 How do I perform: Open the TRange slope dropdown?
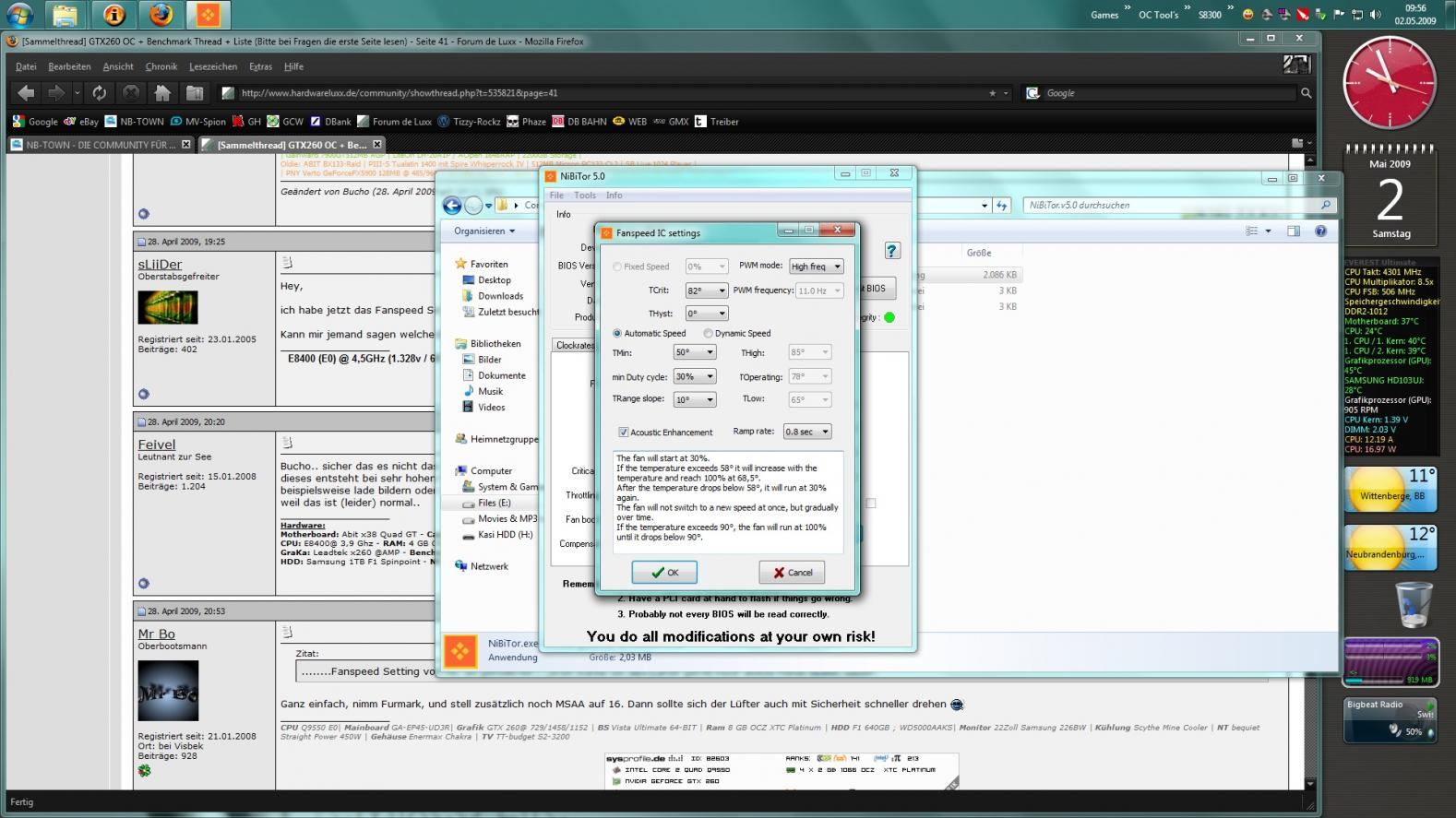[695, 399]
